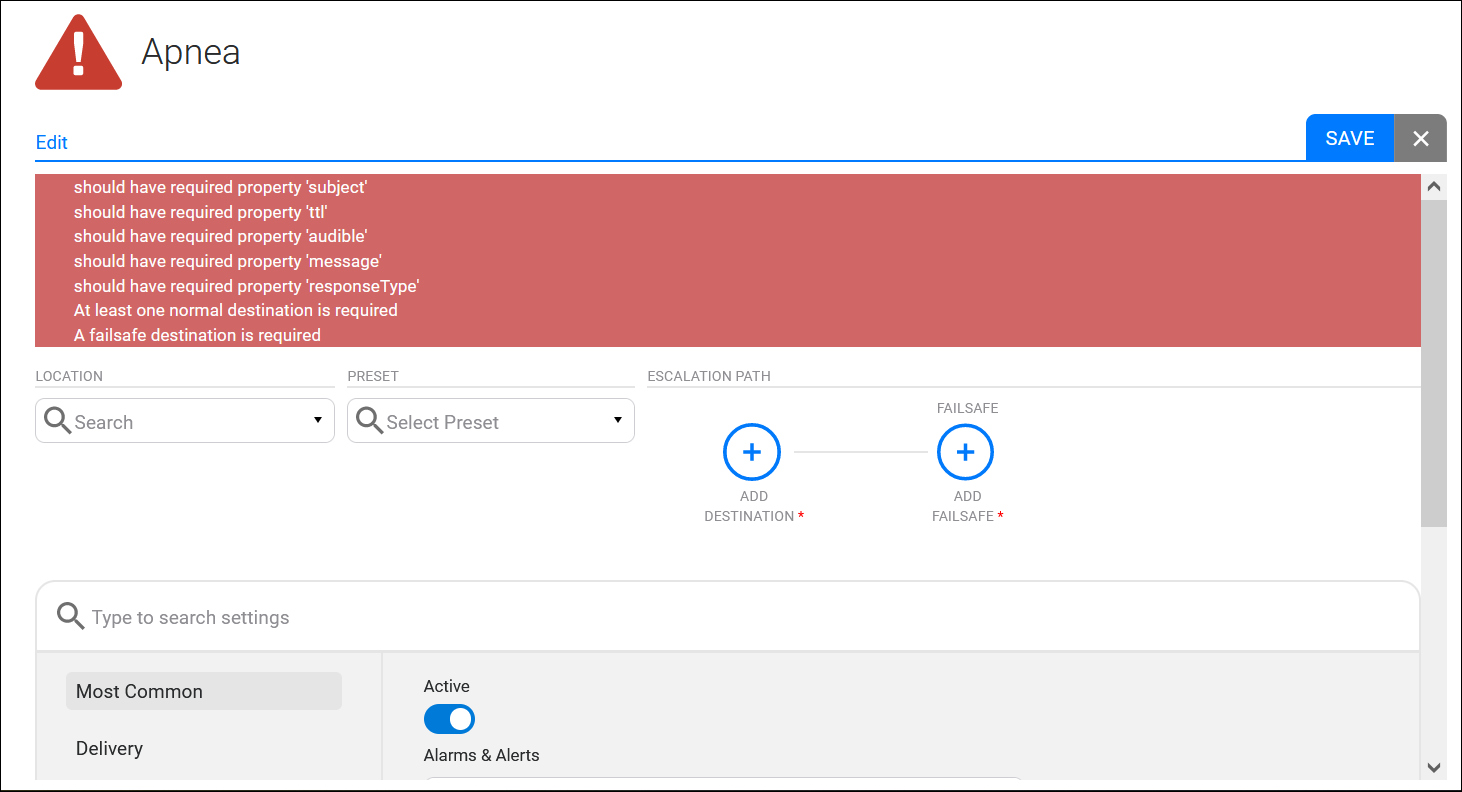The width and height of the screenshot is (1462, 792).
Task: Expand the Location dropdown arrow
Action: click(317, 420)
